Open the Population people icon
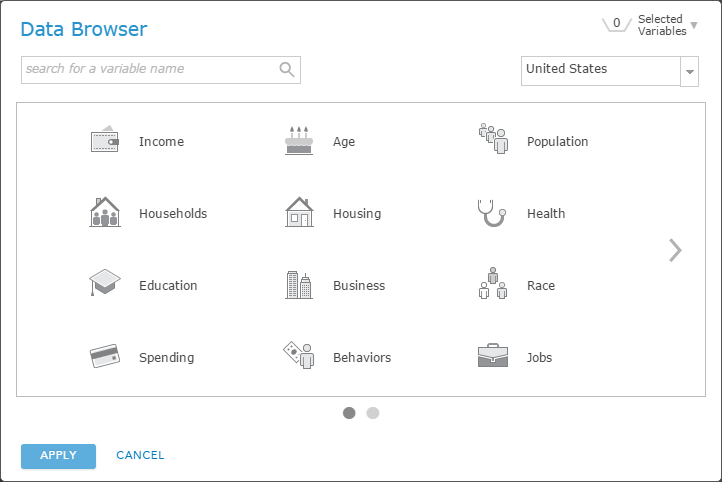 coord(493,139)
